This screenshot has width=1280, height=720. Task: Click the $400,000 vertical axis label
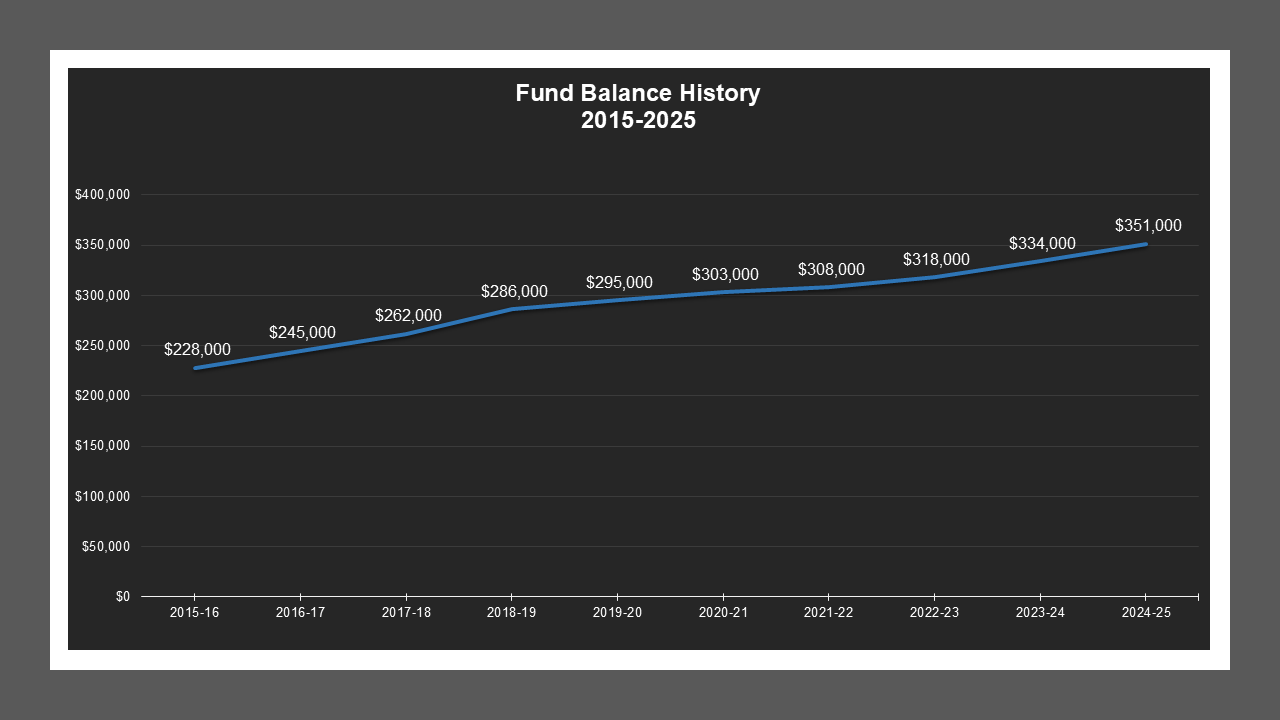[x=103, y=194]
